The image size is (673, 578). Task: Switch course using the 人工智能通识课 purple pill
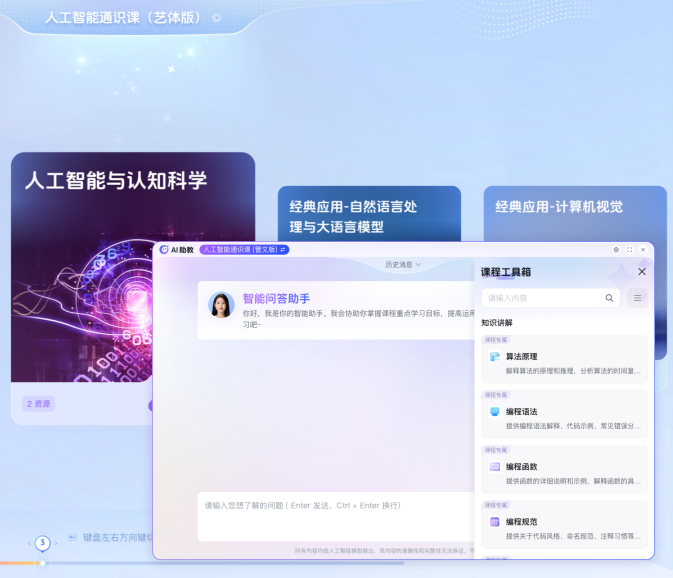click(x=244, y=250)
